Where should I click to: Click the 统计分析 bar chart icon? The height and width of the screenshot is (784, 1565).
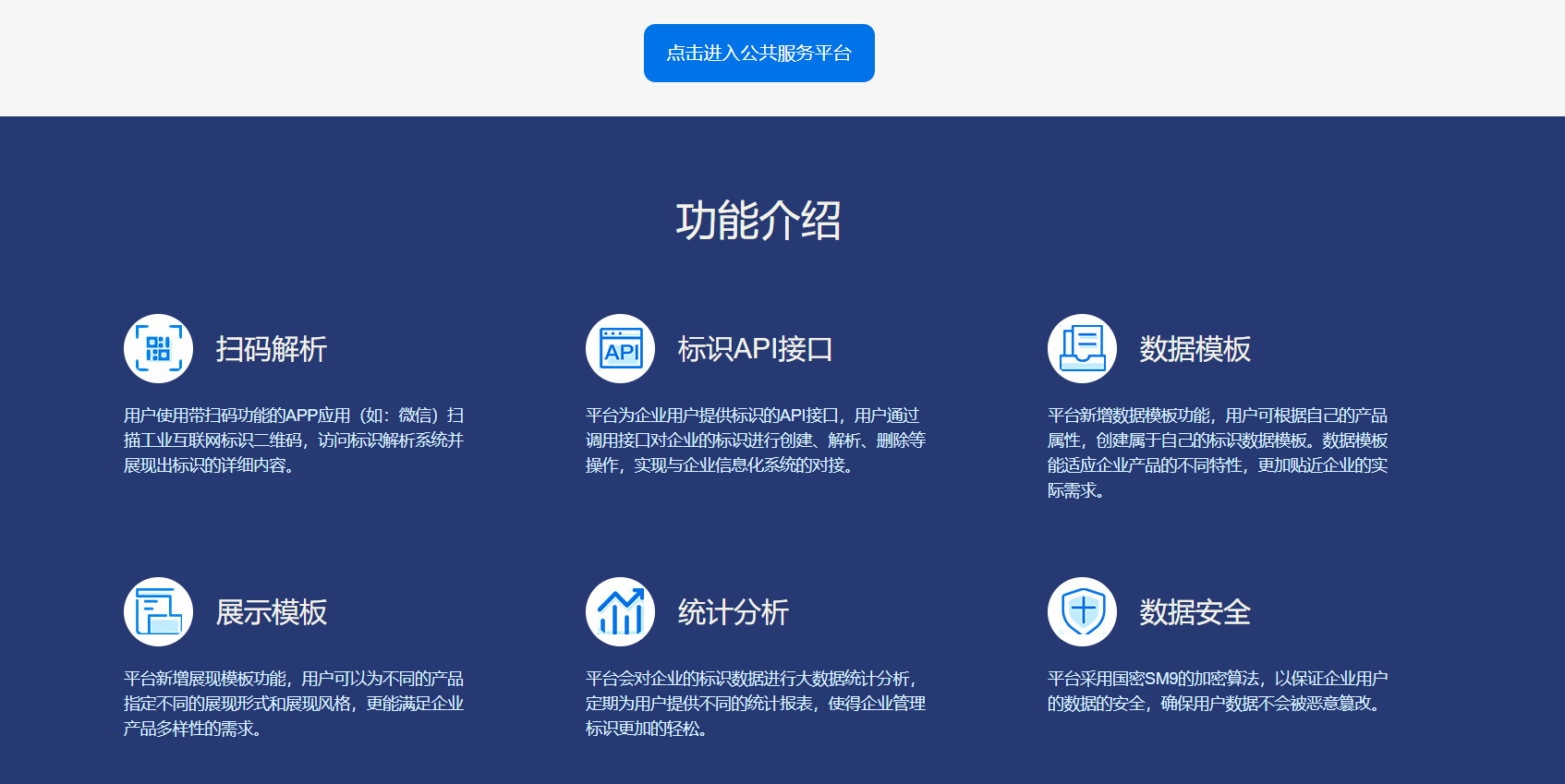click(620, 611)
